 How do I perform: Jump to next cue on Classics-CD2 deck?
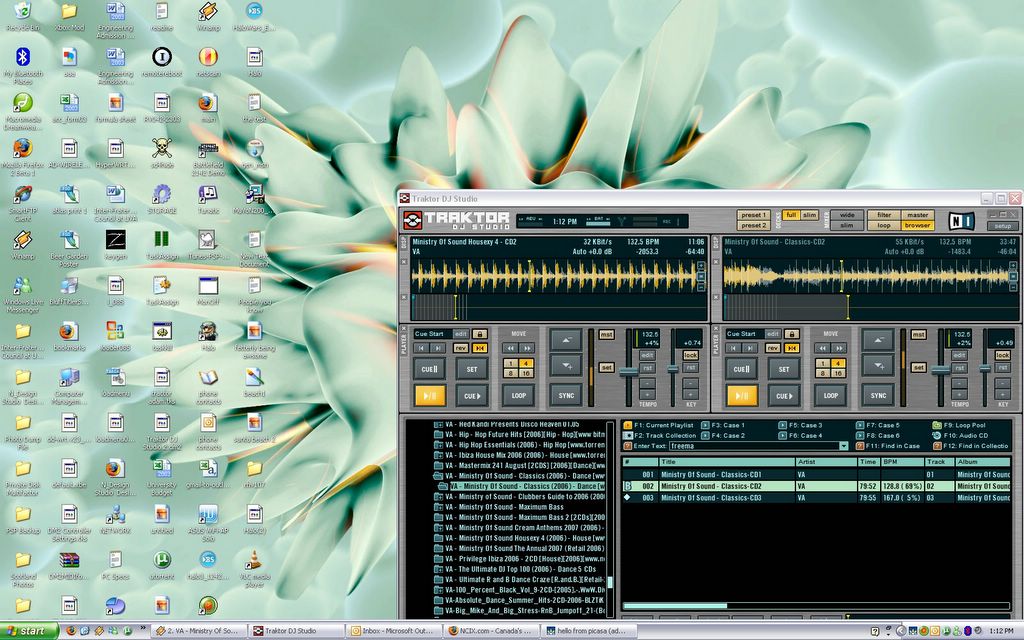point(750,348)
